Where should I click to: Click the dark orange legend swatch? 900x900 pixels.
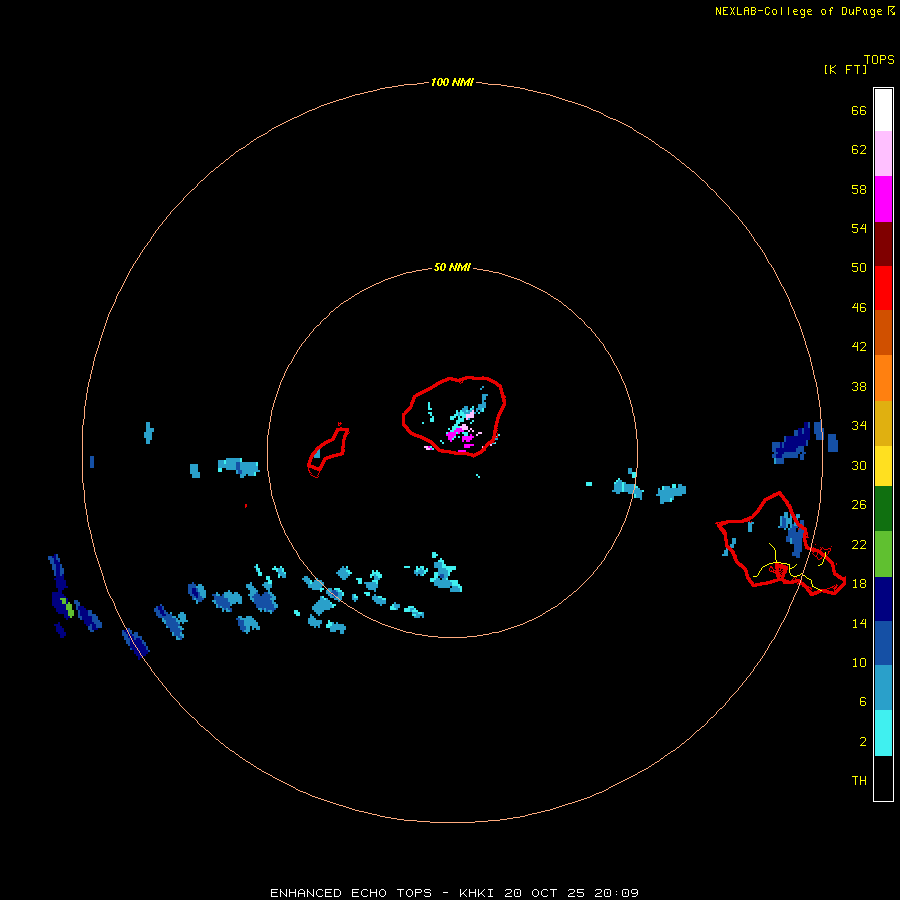pyautogui.click(x=883, y=333)
